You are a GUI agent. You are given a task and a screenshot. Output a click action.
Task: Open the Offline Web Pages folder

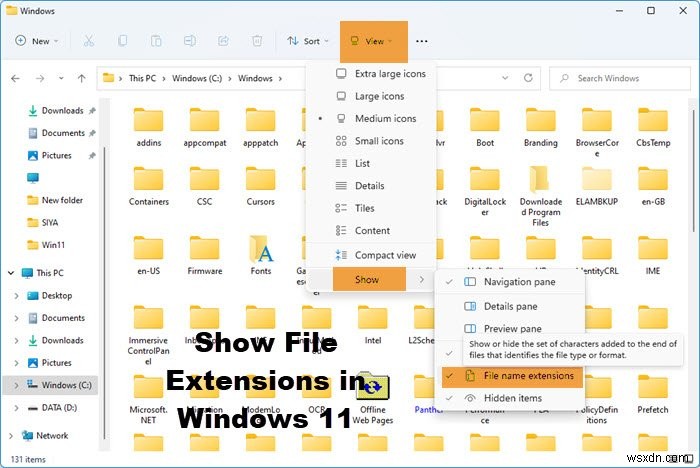pos(373,398)
